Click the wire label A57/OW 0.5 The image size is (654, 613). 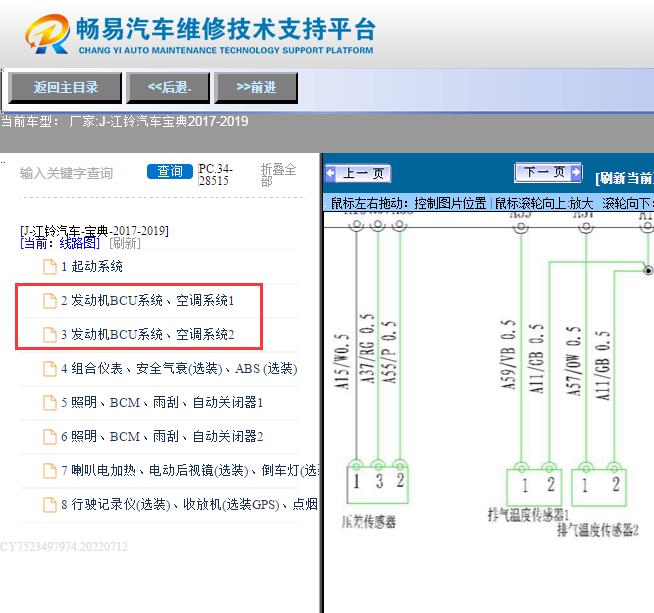574,361
